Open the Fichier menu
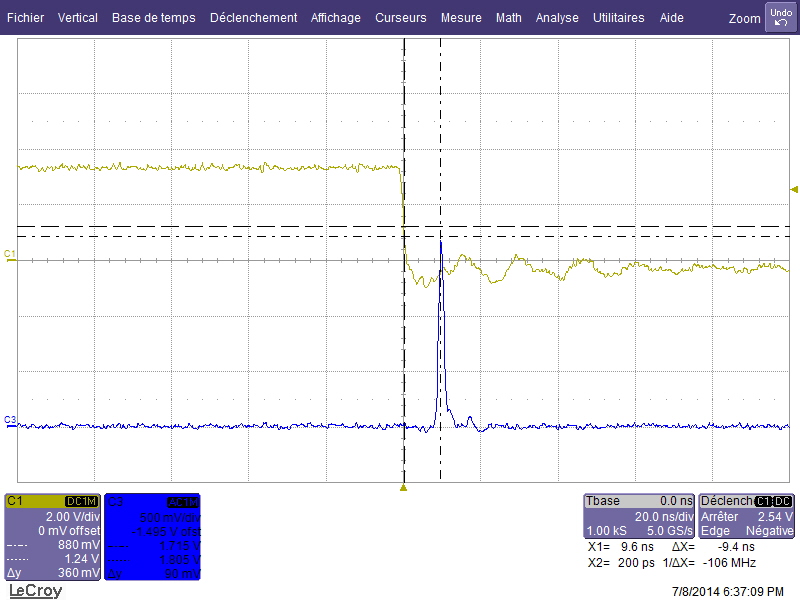The height and width of the screenshot is (600, 800). pyautogui.click(x=26, y=18)
